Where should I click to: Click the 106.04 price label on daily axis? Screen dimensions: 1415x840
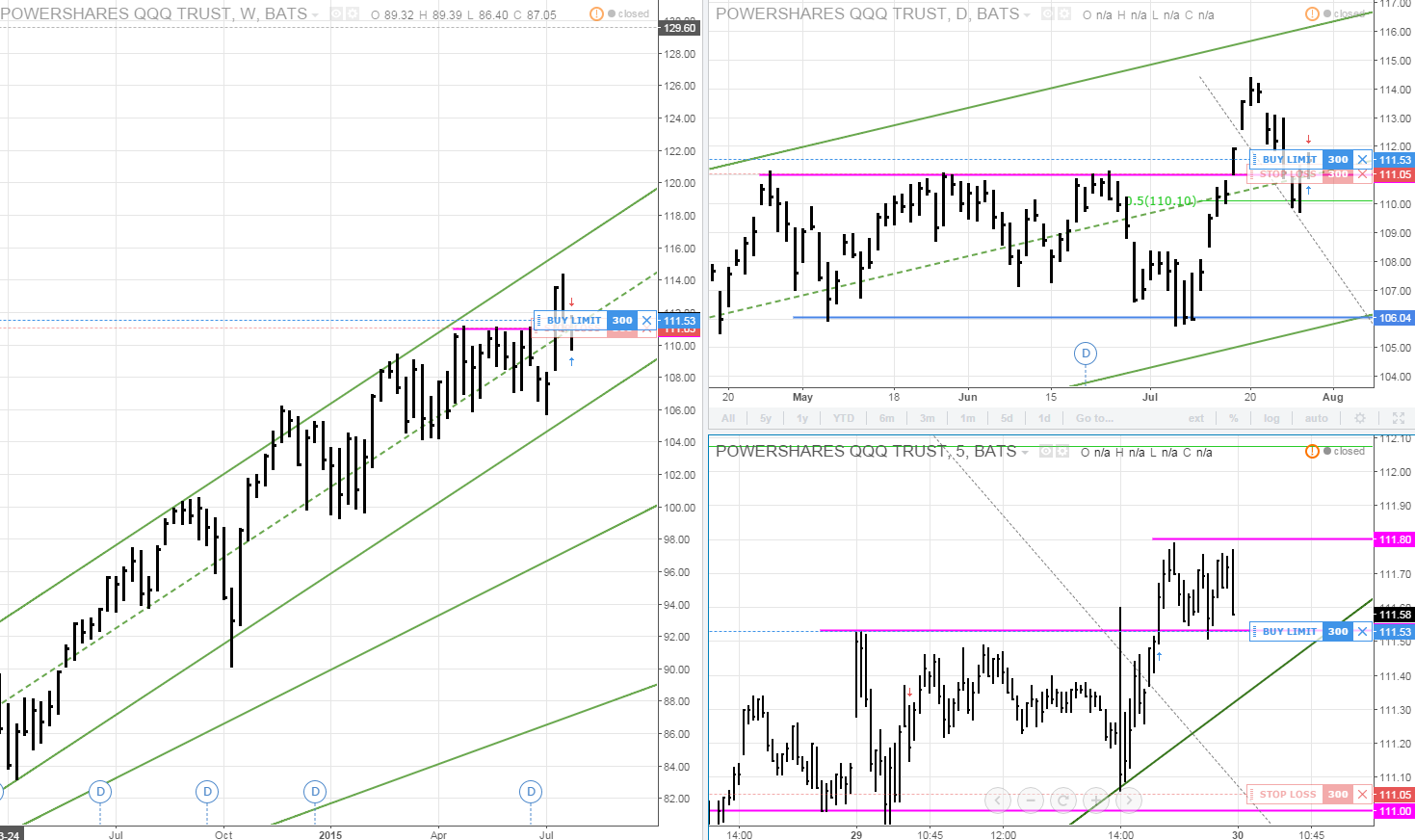pos(1395,318)
